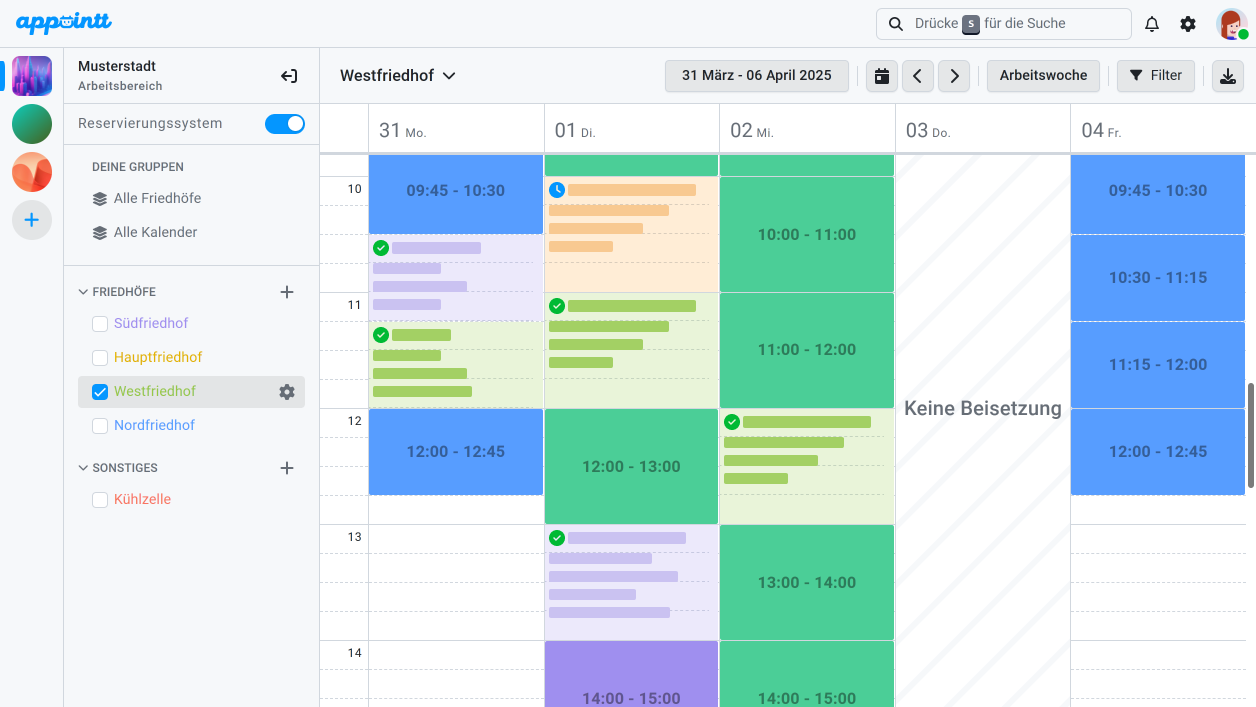Select Alle Friedhöfe group
1256x707 pixels.
(x=156, y=198)
